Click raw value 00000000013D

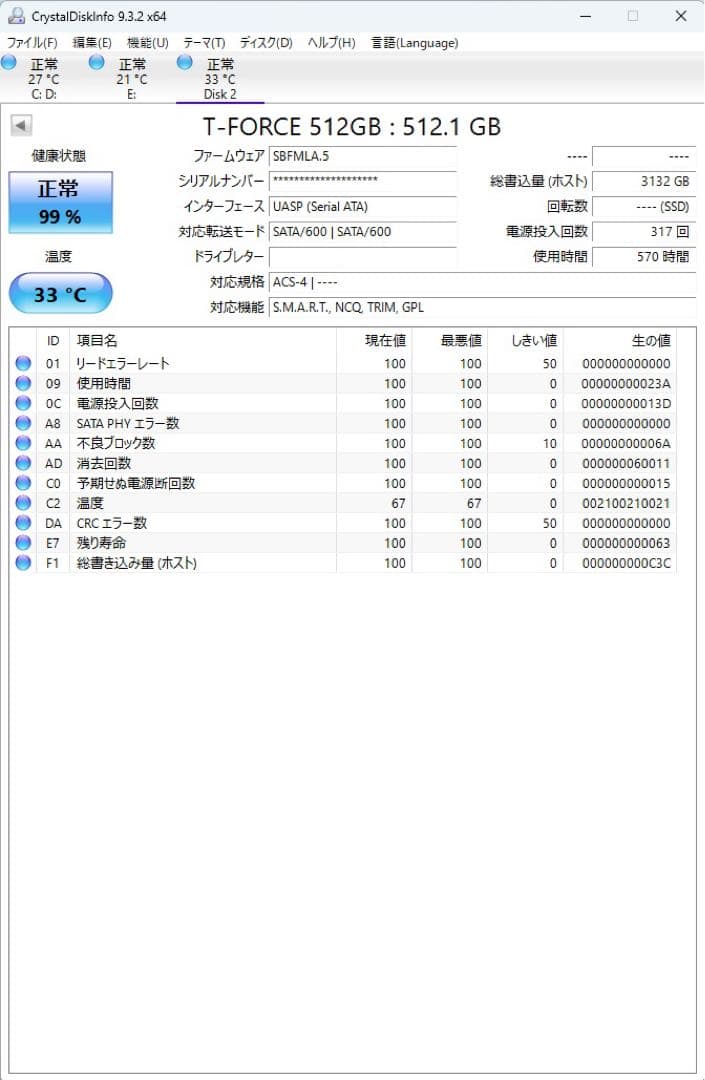pos(626,404)
